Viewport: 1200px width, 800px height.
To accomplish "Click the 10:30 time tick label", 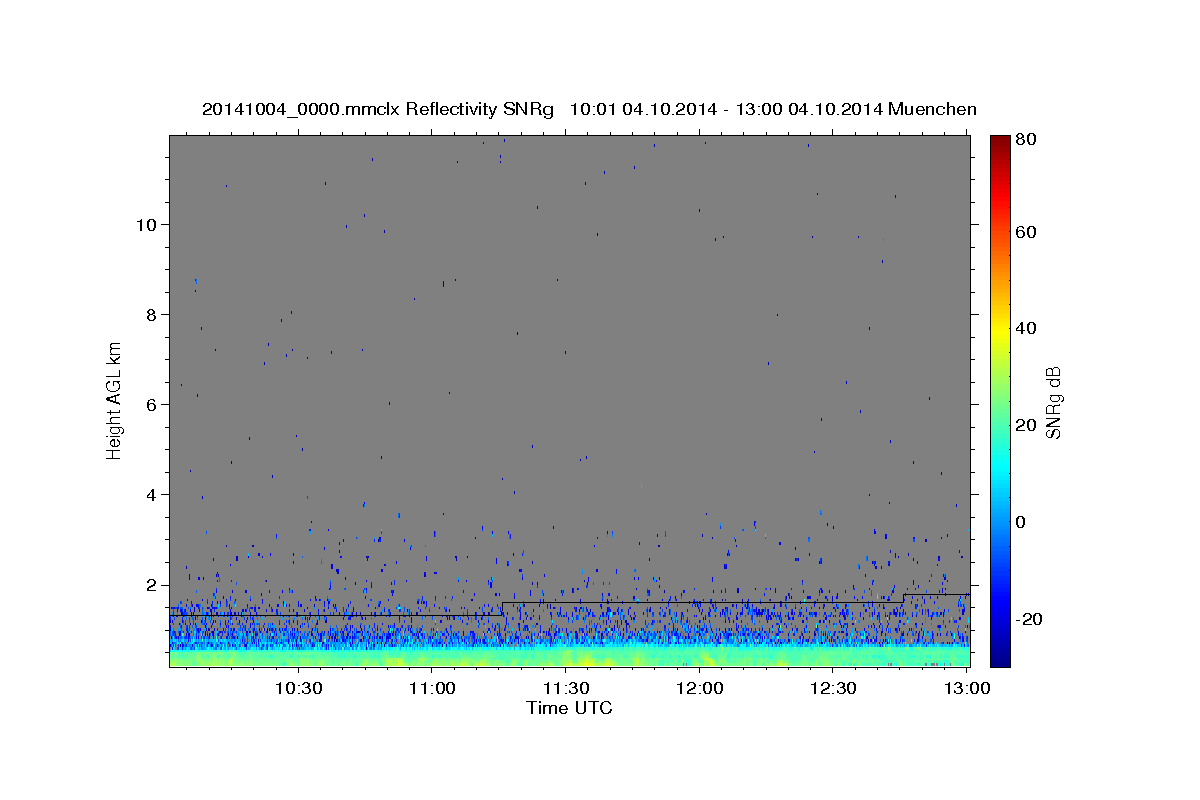I will point(298,688).
